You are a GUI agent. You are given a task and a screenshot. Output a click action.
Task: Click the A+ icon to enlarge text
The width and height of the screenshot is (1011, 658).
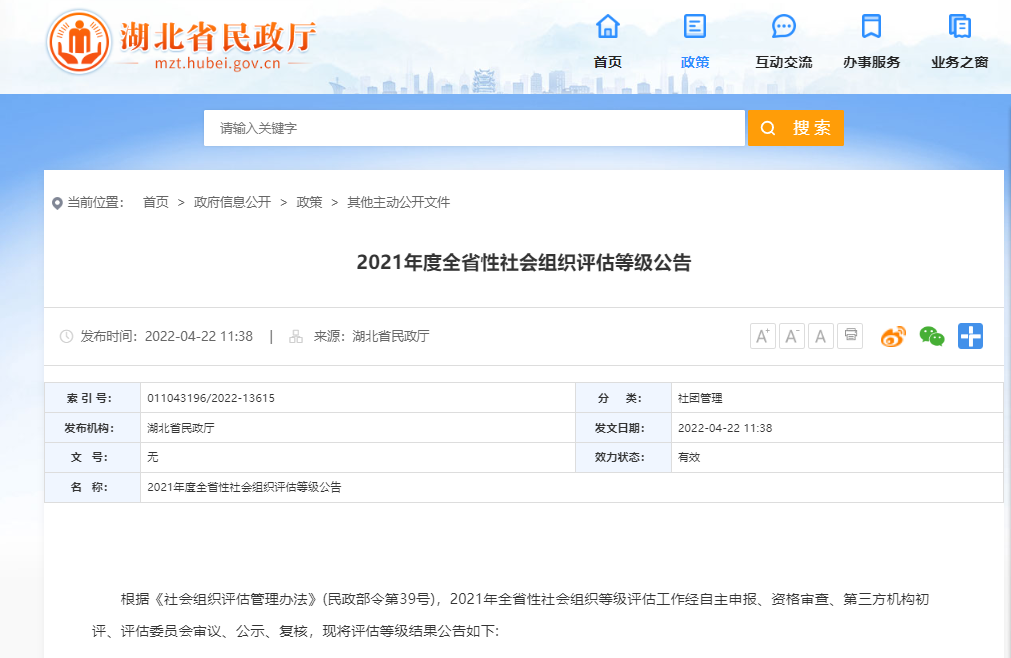click(x=762, y=335)
